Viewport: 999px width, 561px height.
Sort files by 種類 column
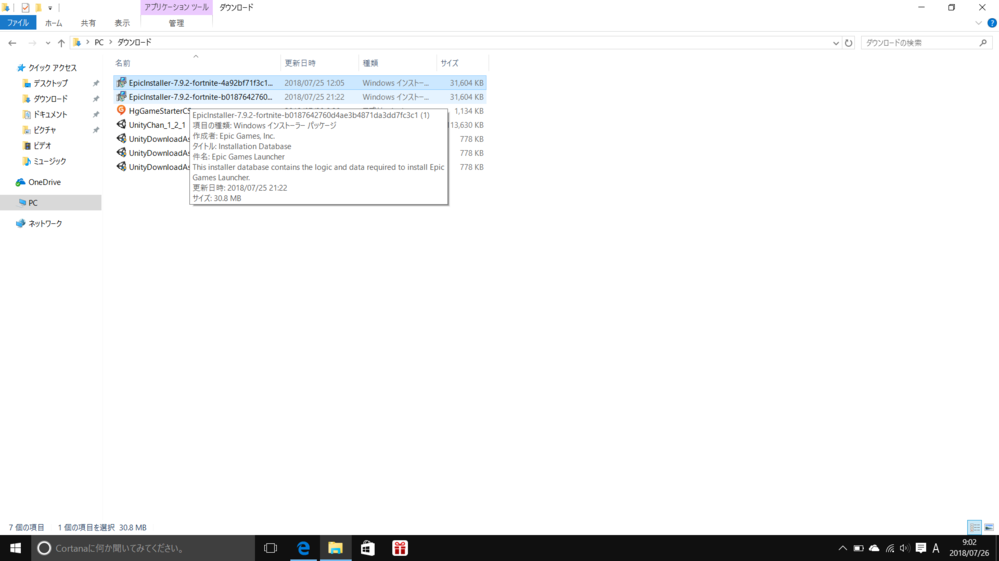click(x=398, y=63)
